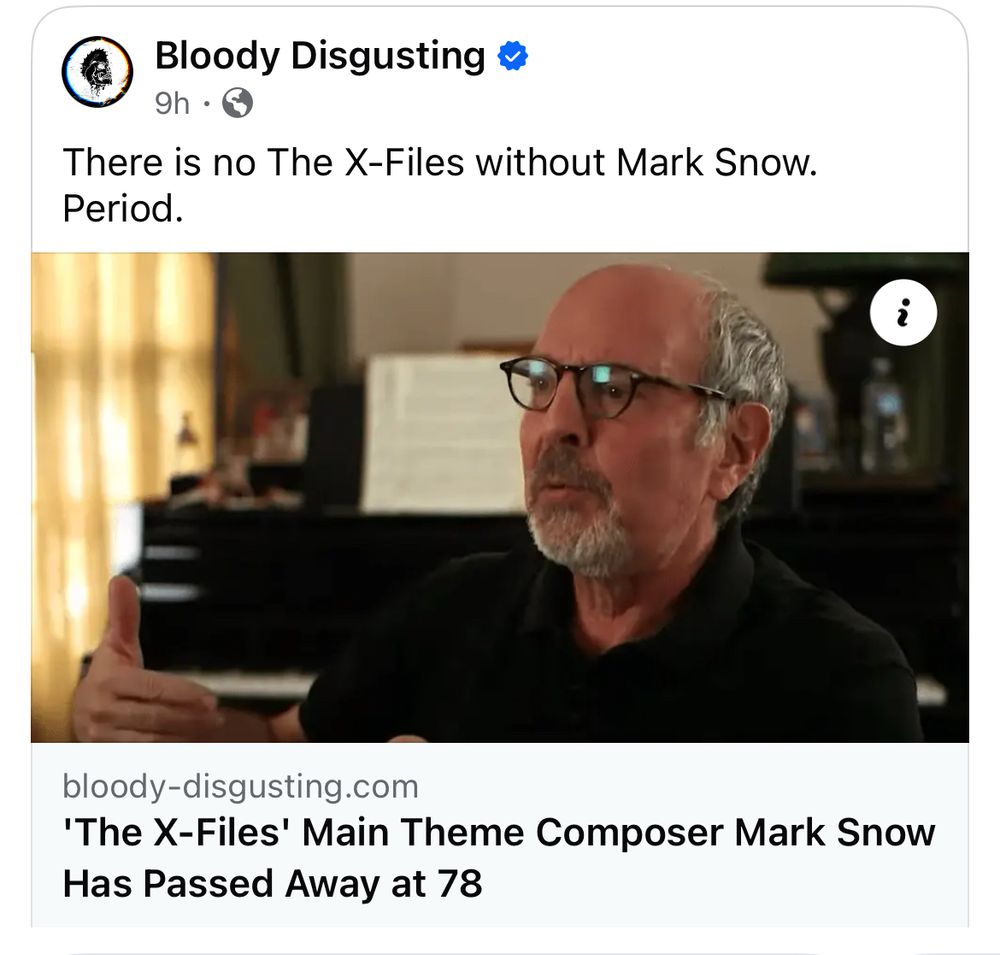The image size is (1000, 955).
Task: Click the gray link preview footer area
Action: 500,835
